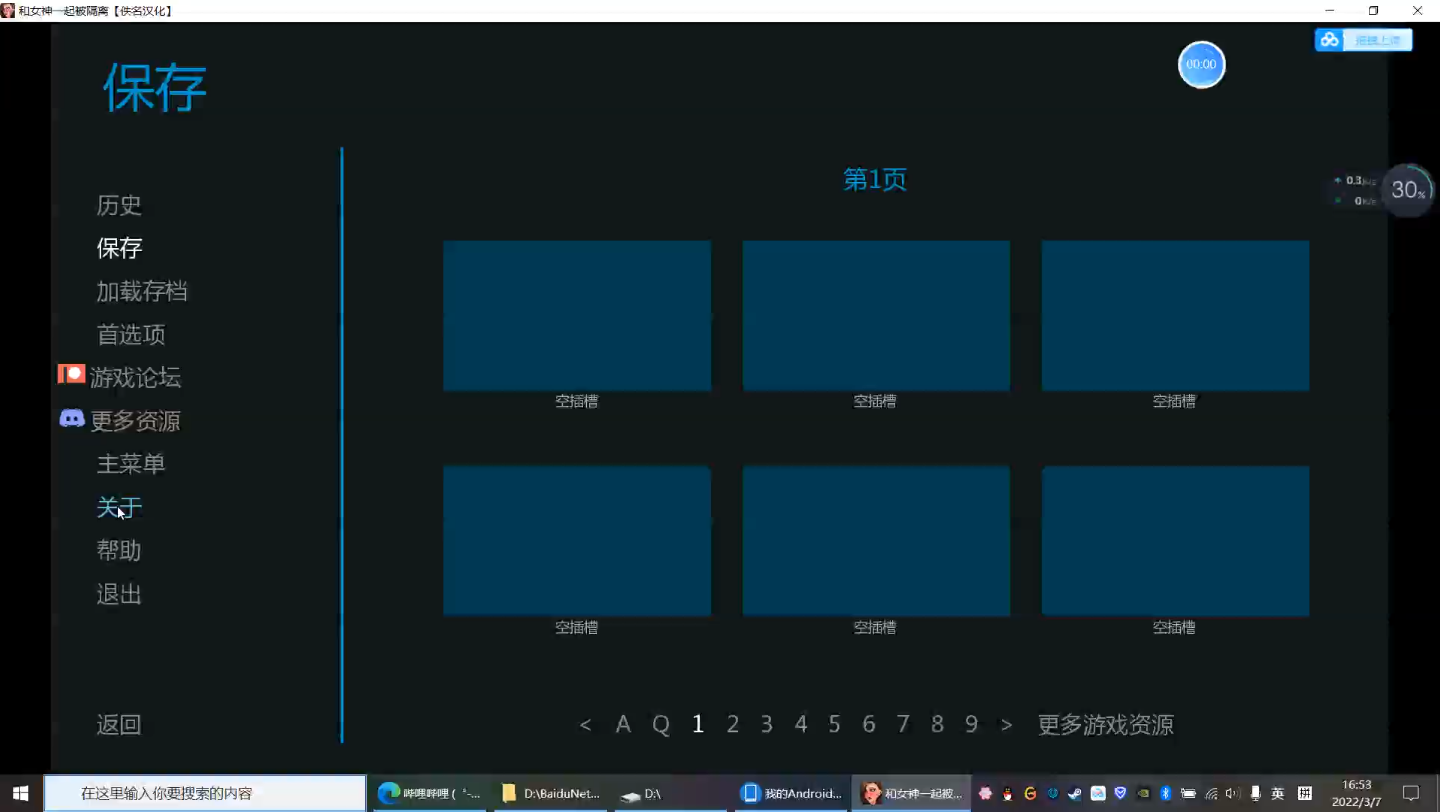This screenshot has height=812, width=1440.
Task: Select save page 9
Action: [x=971, y=725]
